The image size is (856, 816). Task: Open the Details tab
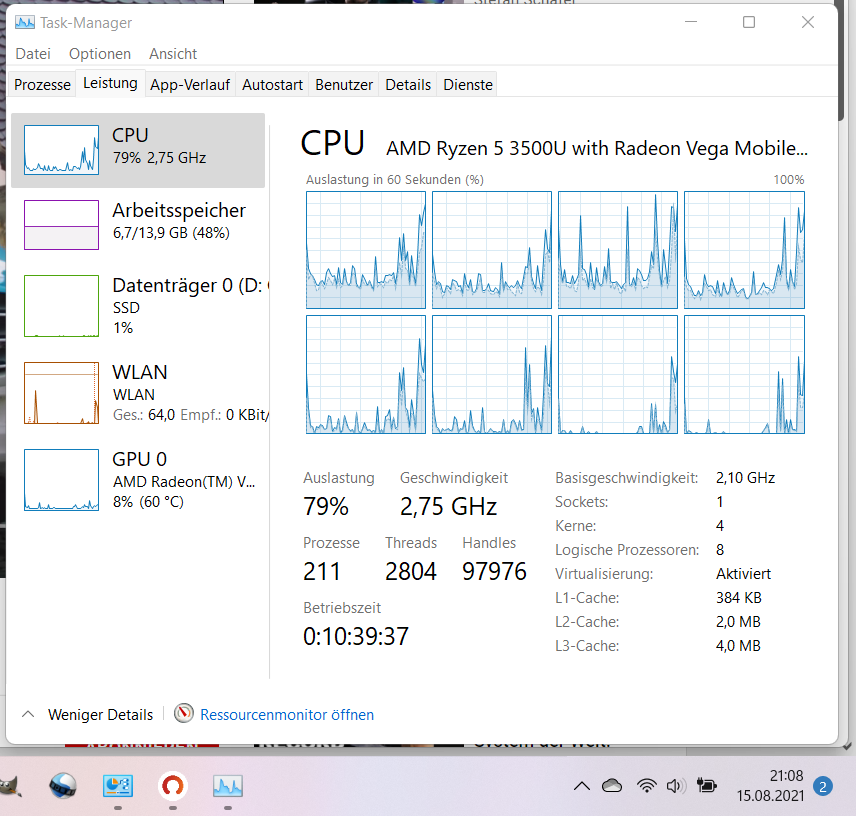(408, 85)
